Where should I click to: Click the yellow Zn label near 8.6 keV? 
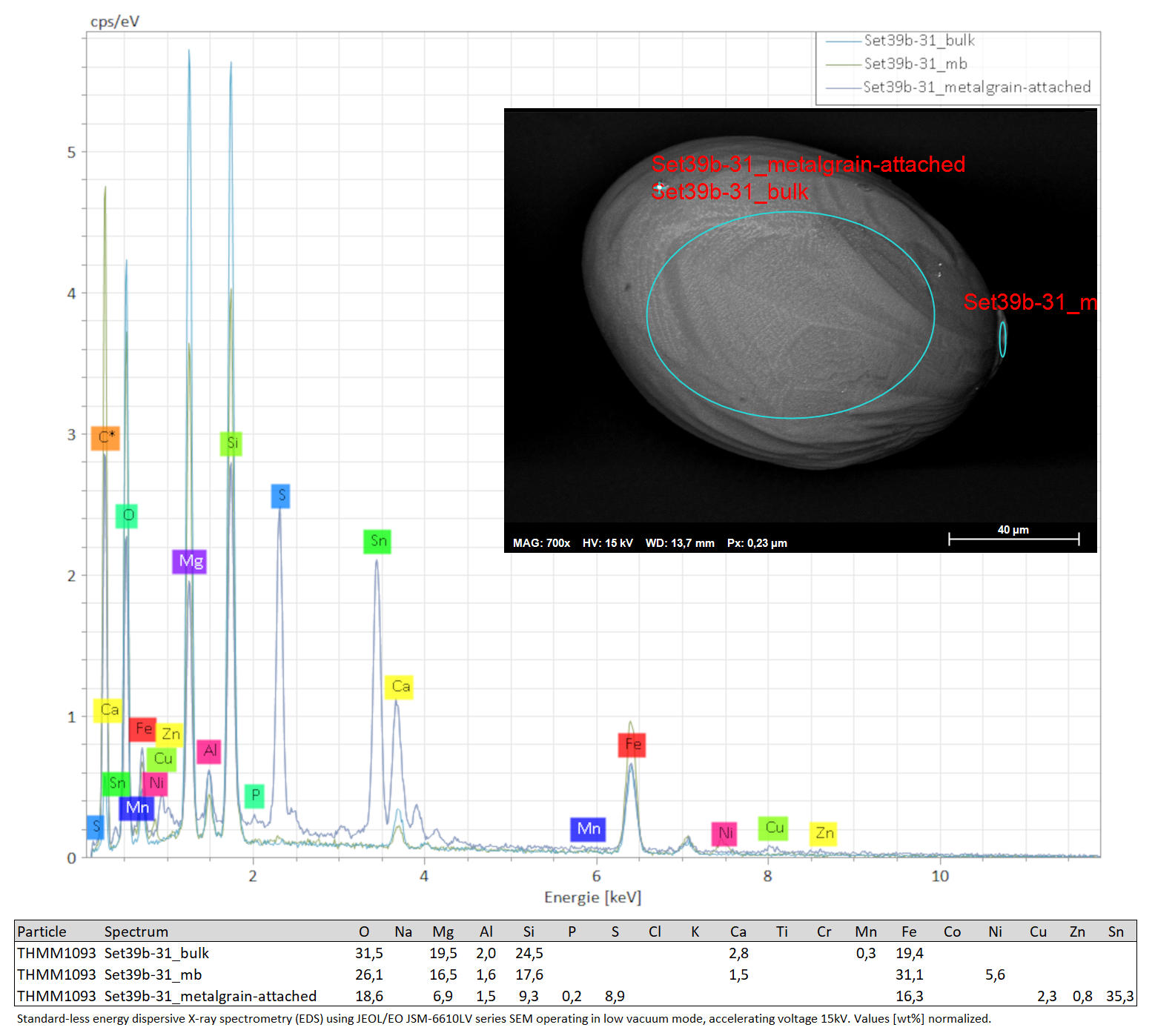[823, 834]
